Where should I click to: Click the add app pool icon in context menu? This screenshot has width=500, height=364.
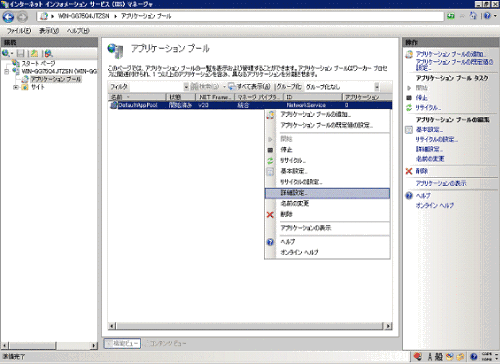coord(270,115)
